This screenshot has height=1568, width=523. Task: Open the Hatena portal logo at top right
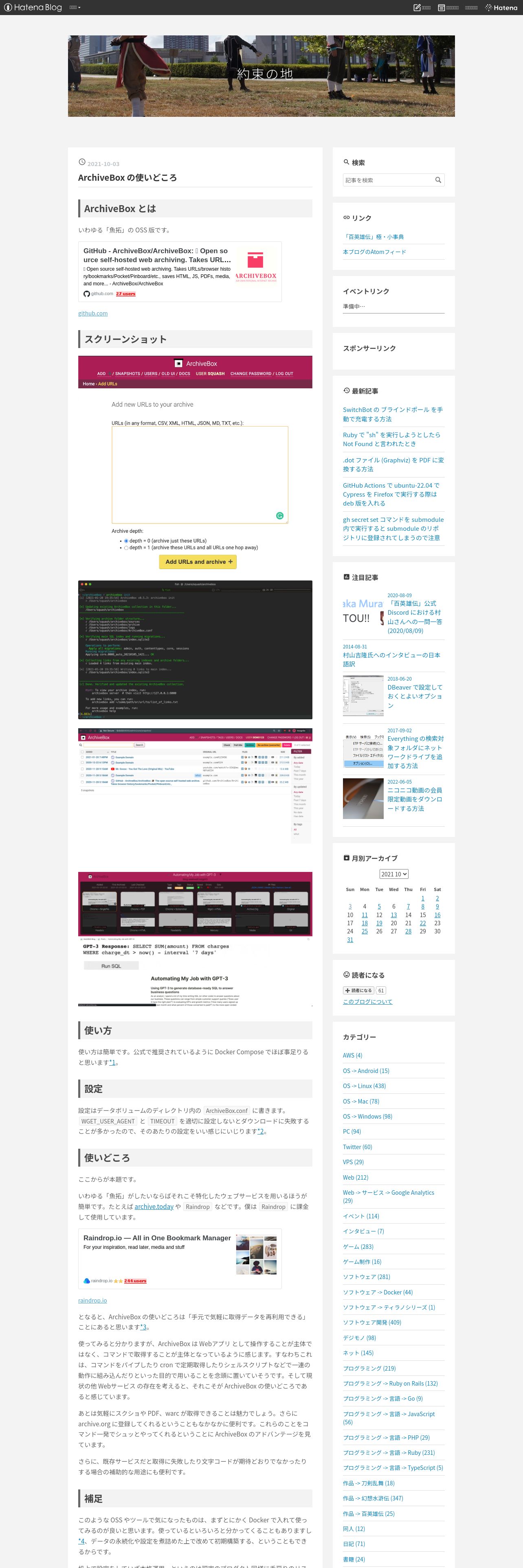point(501,7)
